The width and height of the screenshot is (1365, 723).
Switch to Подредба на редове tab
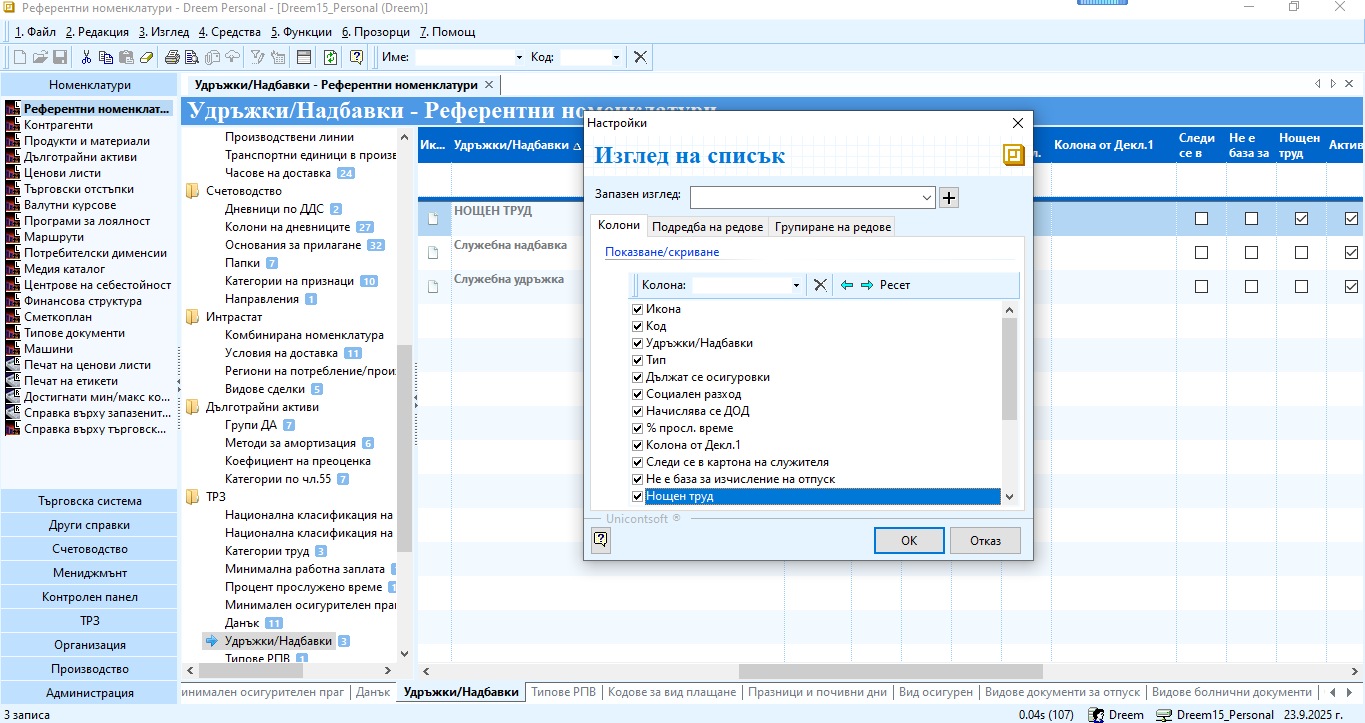(708, 227)
